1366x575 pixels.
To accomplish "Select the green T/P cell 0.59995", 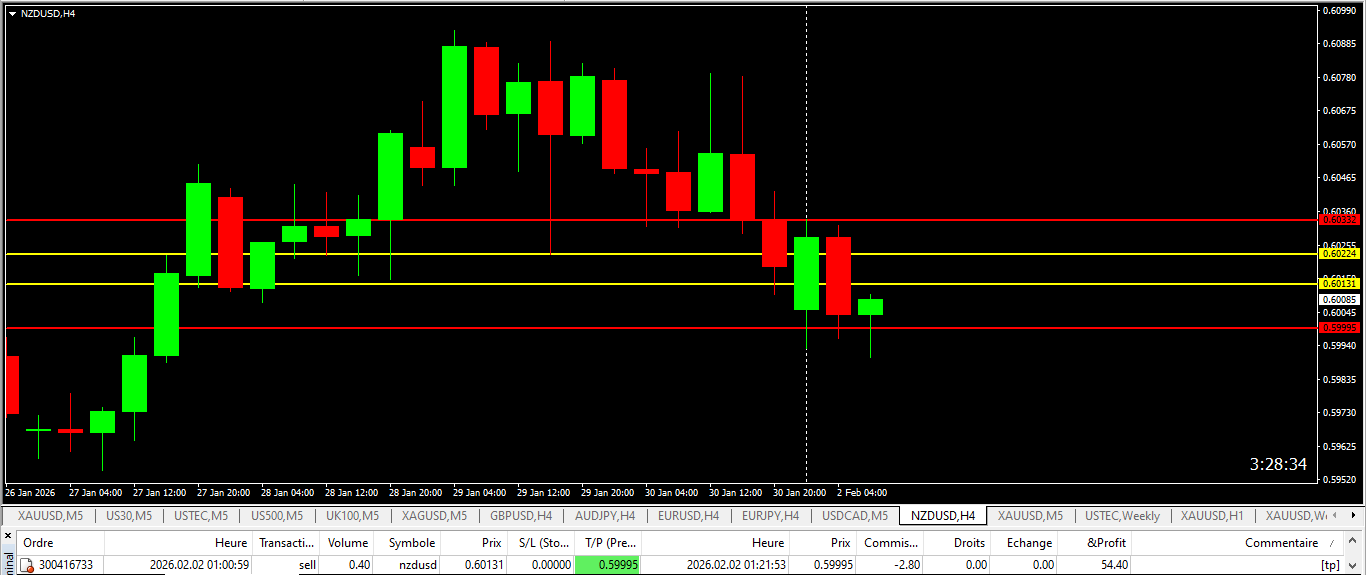I will point(607,565).
